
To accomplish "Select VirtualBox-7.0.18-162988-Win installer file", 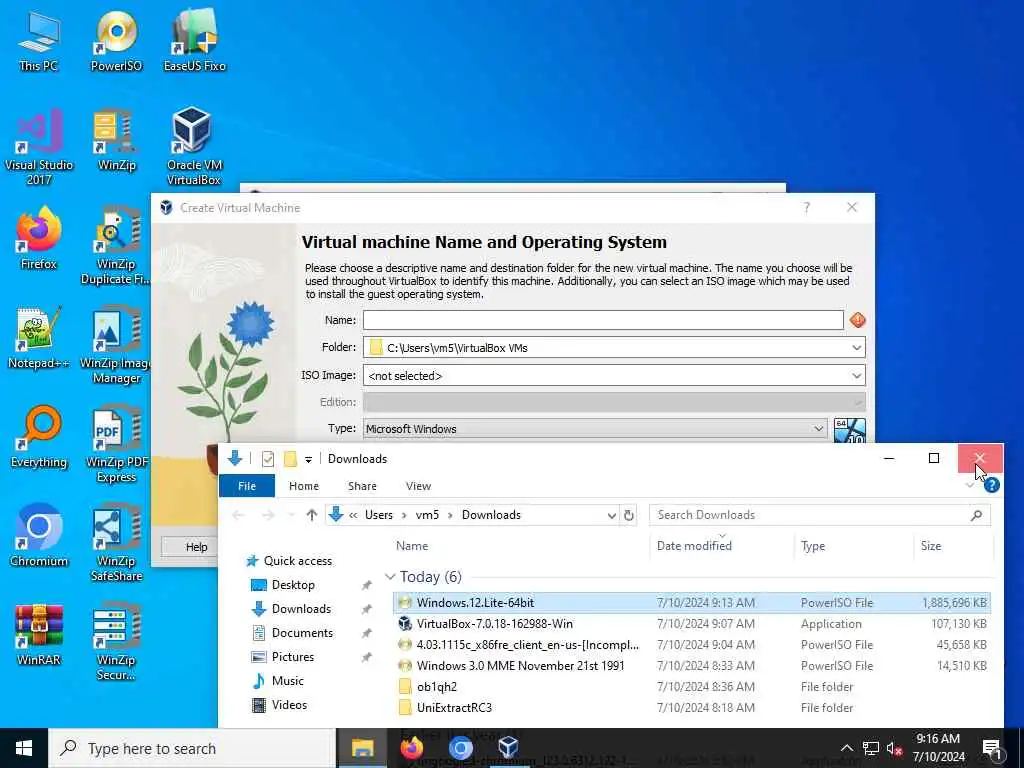I will (x=692, y=624).
